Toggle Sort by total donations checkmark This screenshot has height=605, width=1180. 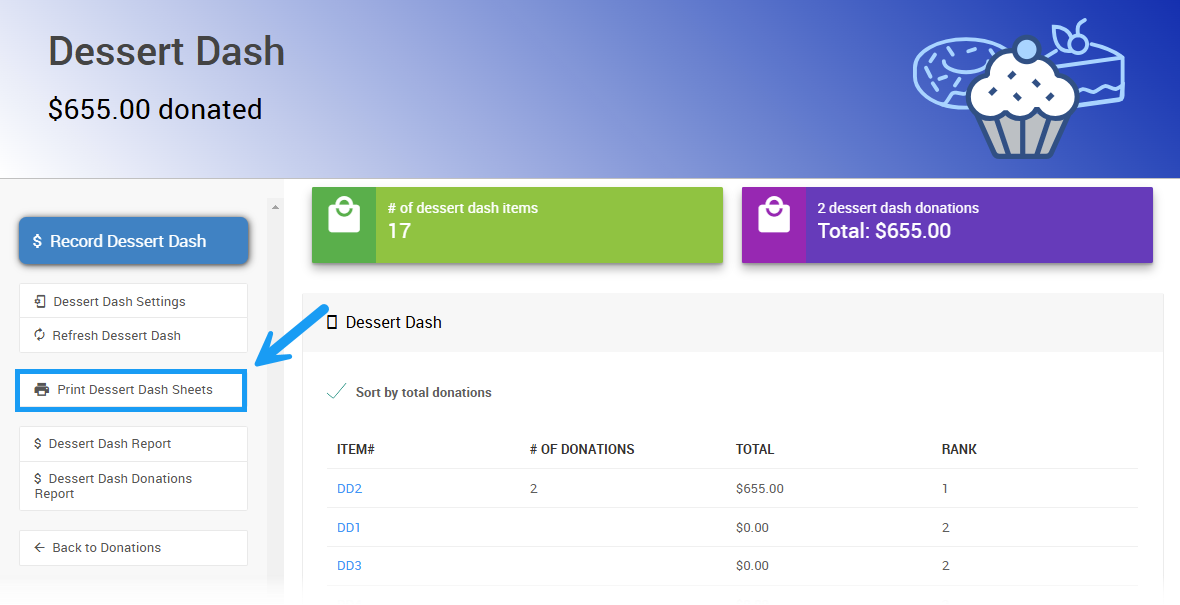(337, 392)
